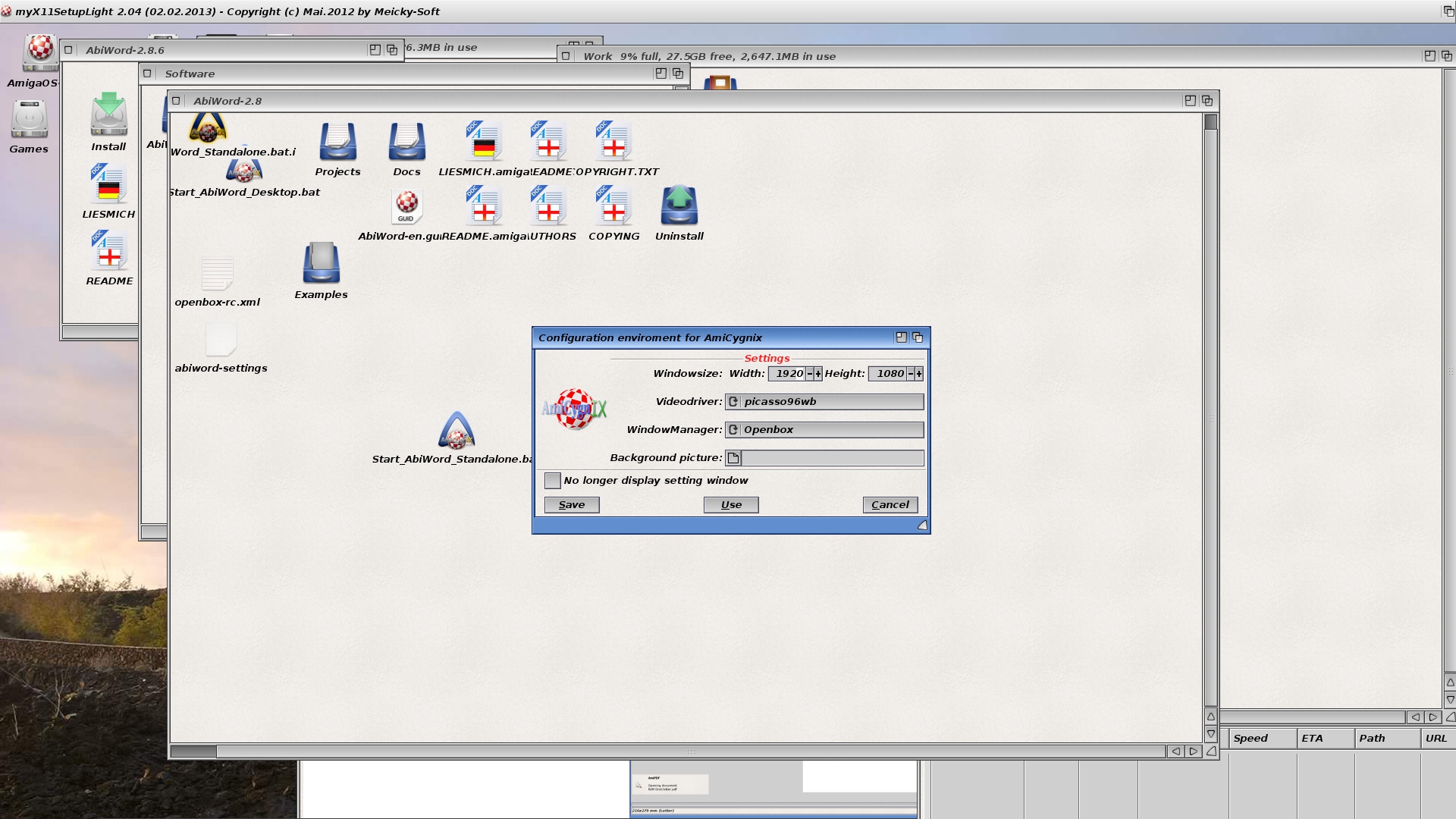Expand the Videodriver picasso96wb dropdown
This screenshot has width=1456, height=819.
click(x=732, y=400)
